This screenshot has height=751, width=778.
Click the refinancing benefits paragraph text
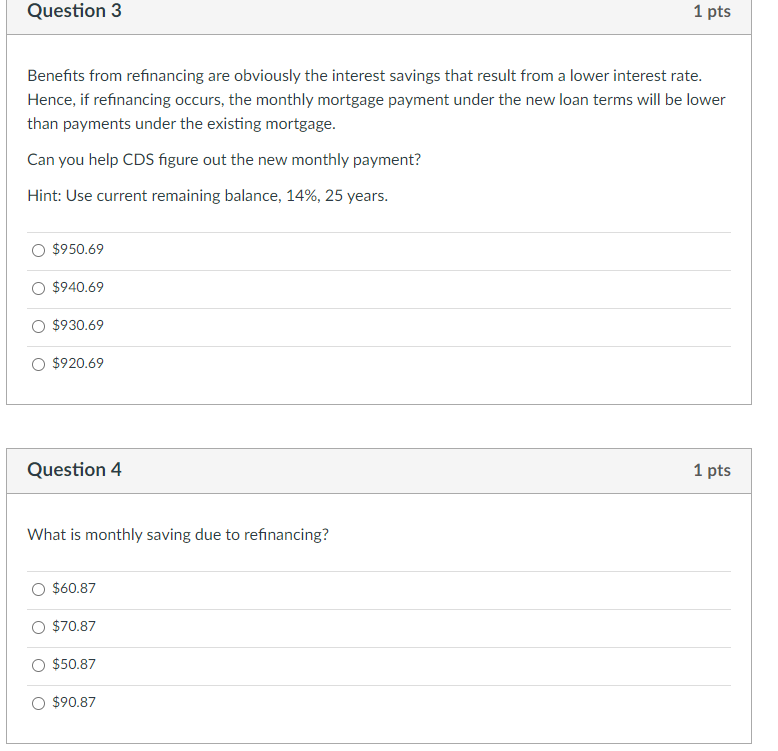(376, 100)
